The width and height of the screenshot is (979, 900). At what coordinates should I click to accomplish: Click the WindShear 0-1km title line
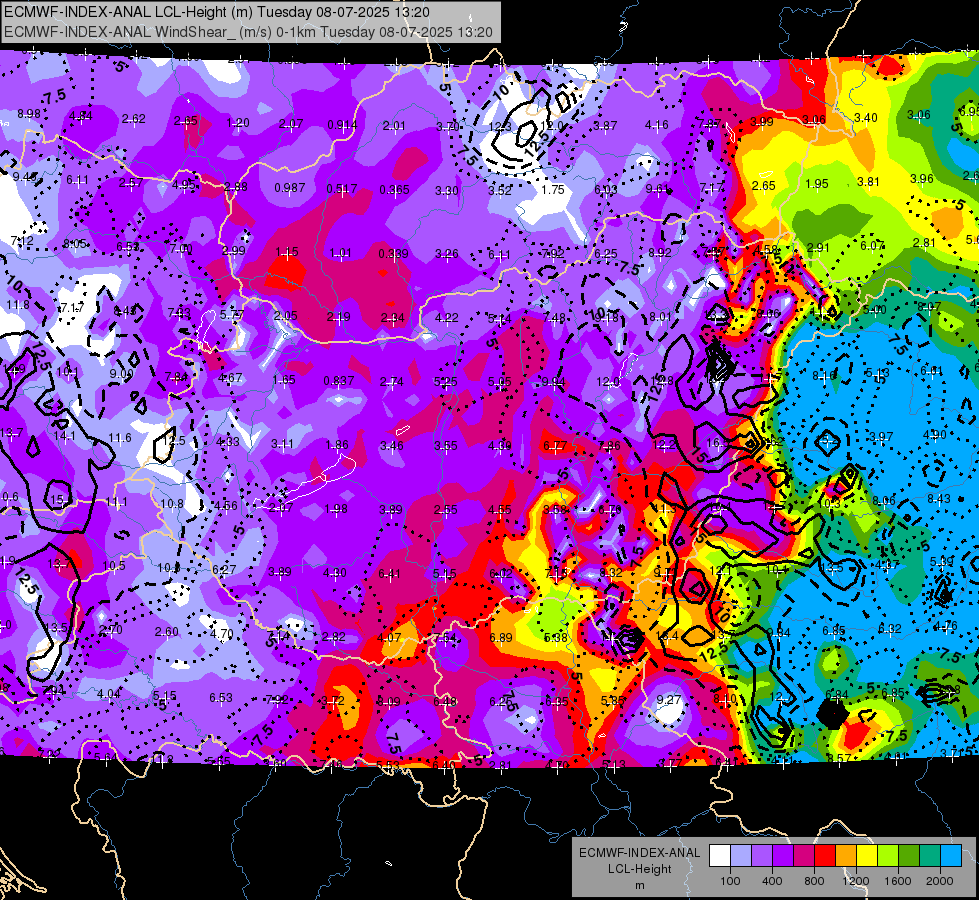click(248, 32)
